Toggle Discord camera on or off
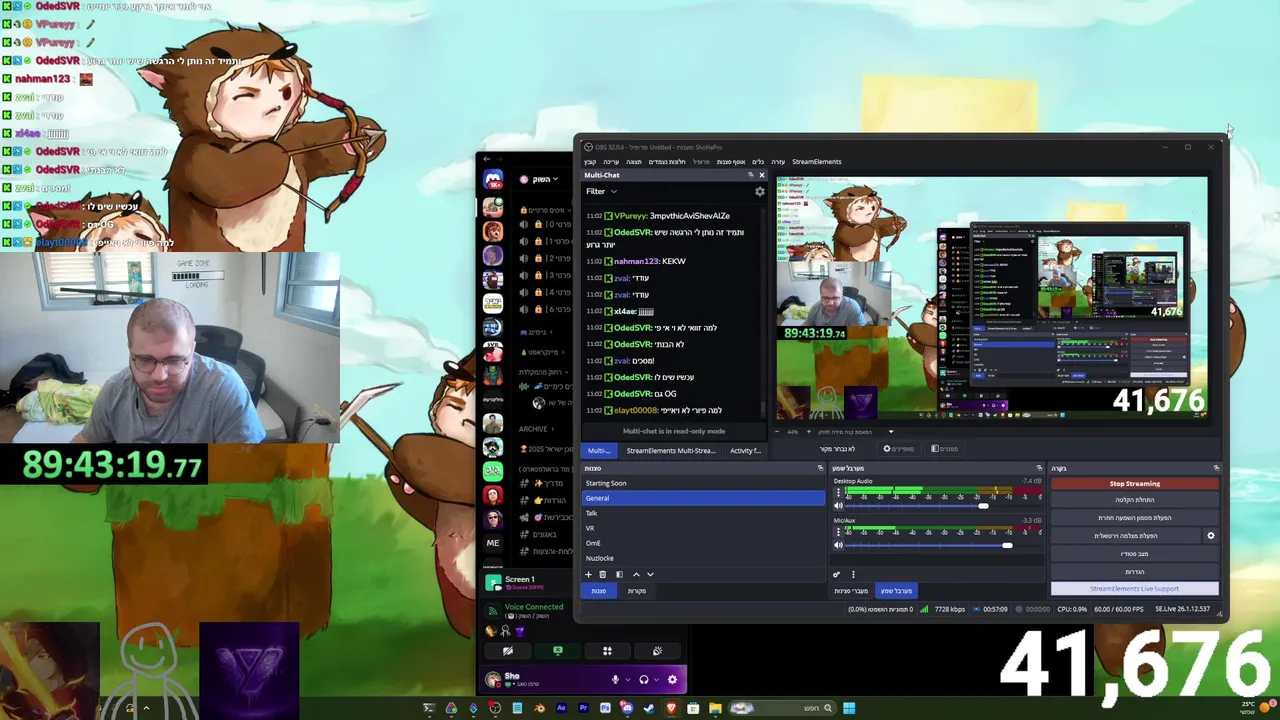The width and height of the screenshot is (1280, 720). [x=508, y=651]
